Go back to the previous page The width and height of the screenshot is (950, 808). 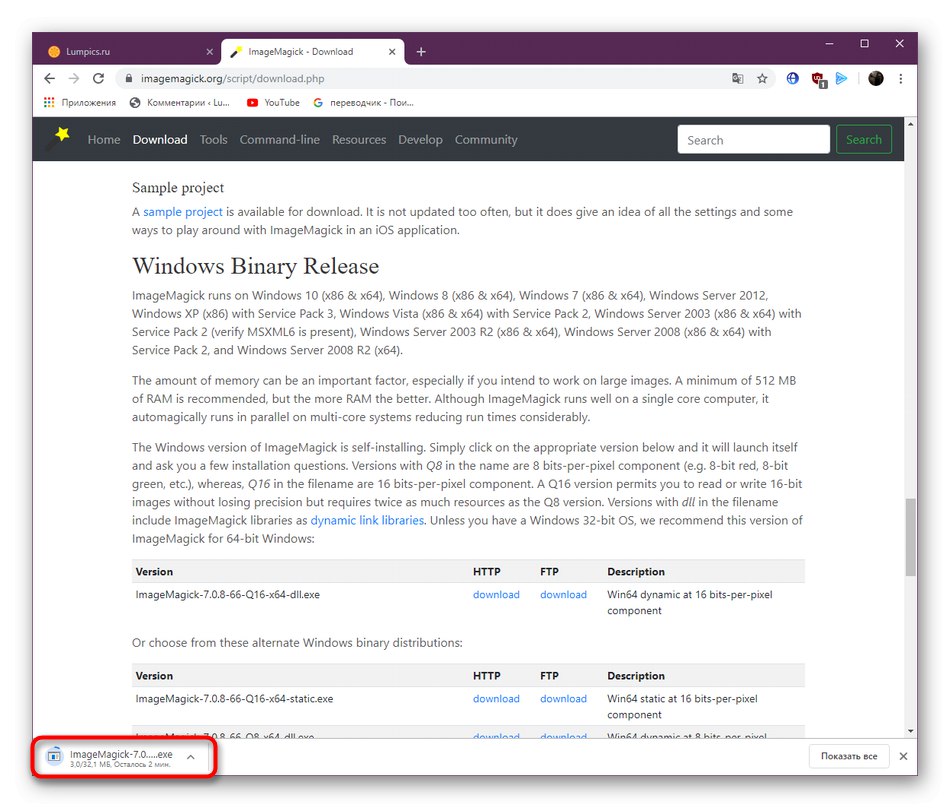coord(50,78)
